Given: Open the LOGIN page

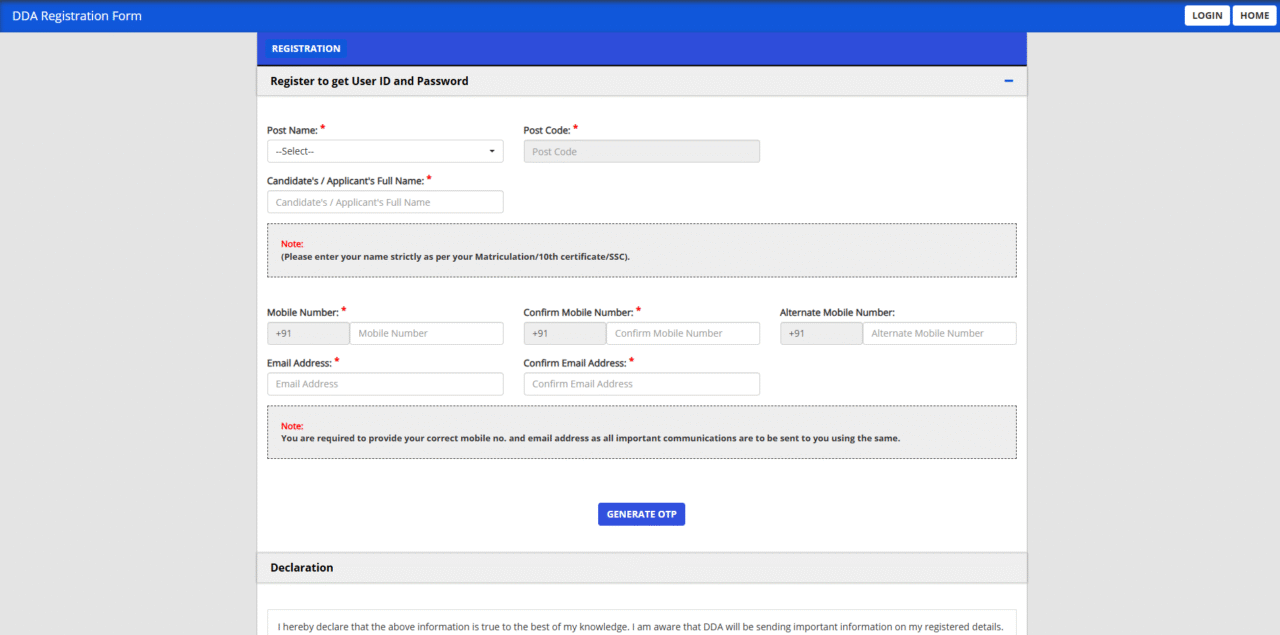Looking at the screenshot, I should 1206,15.
